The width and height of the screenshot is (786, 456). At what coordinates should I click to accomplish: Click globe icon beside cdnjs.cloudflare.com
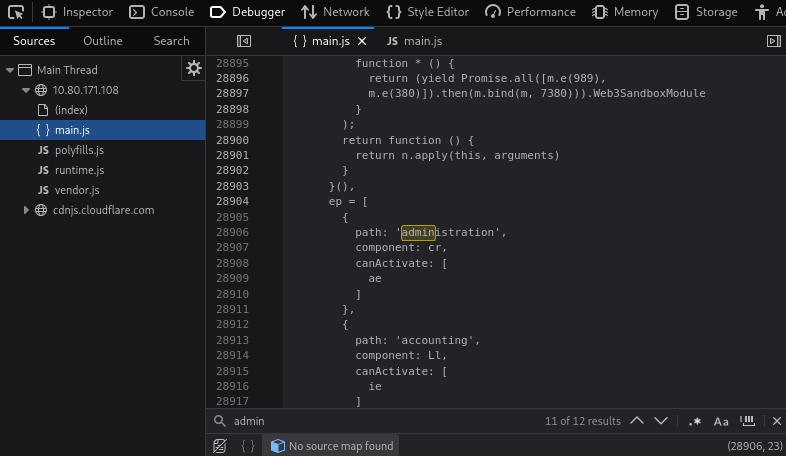point(41,210)
